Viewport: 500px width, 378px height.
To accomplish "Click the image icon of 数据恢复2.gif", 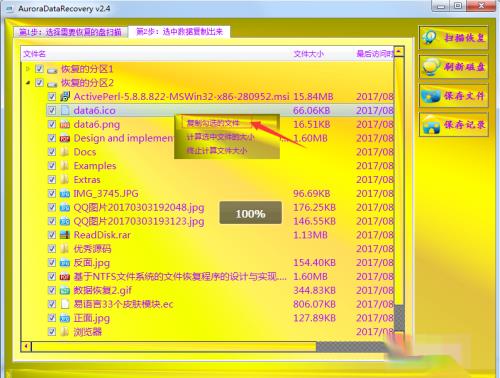I will [x=65, y=290].
